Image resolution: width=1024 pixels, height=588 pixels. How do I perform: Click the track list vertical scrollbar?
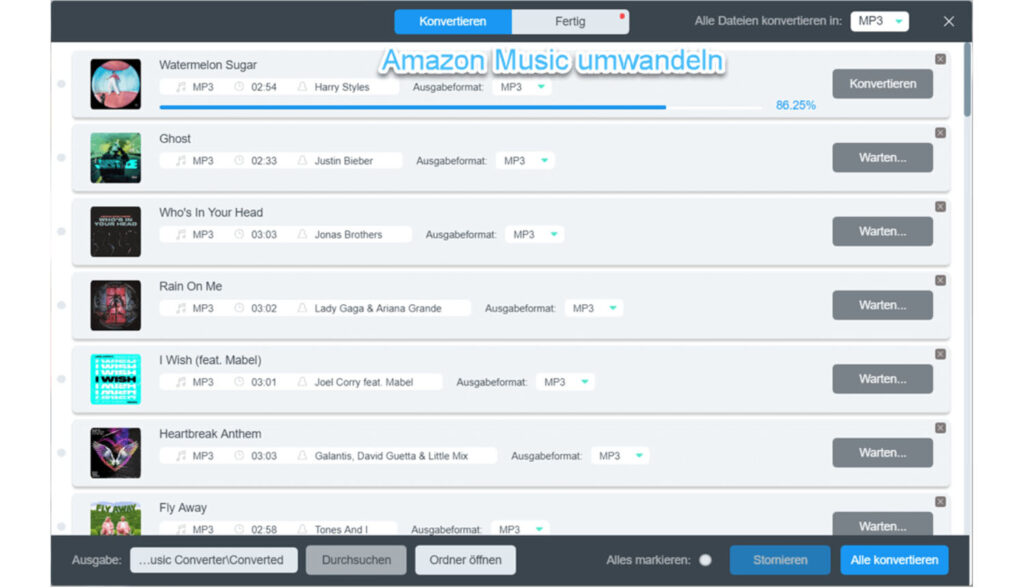(x=967, y=80)
